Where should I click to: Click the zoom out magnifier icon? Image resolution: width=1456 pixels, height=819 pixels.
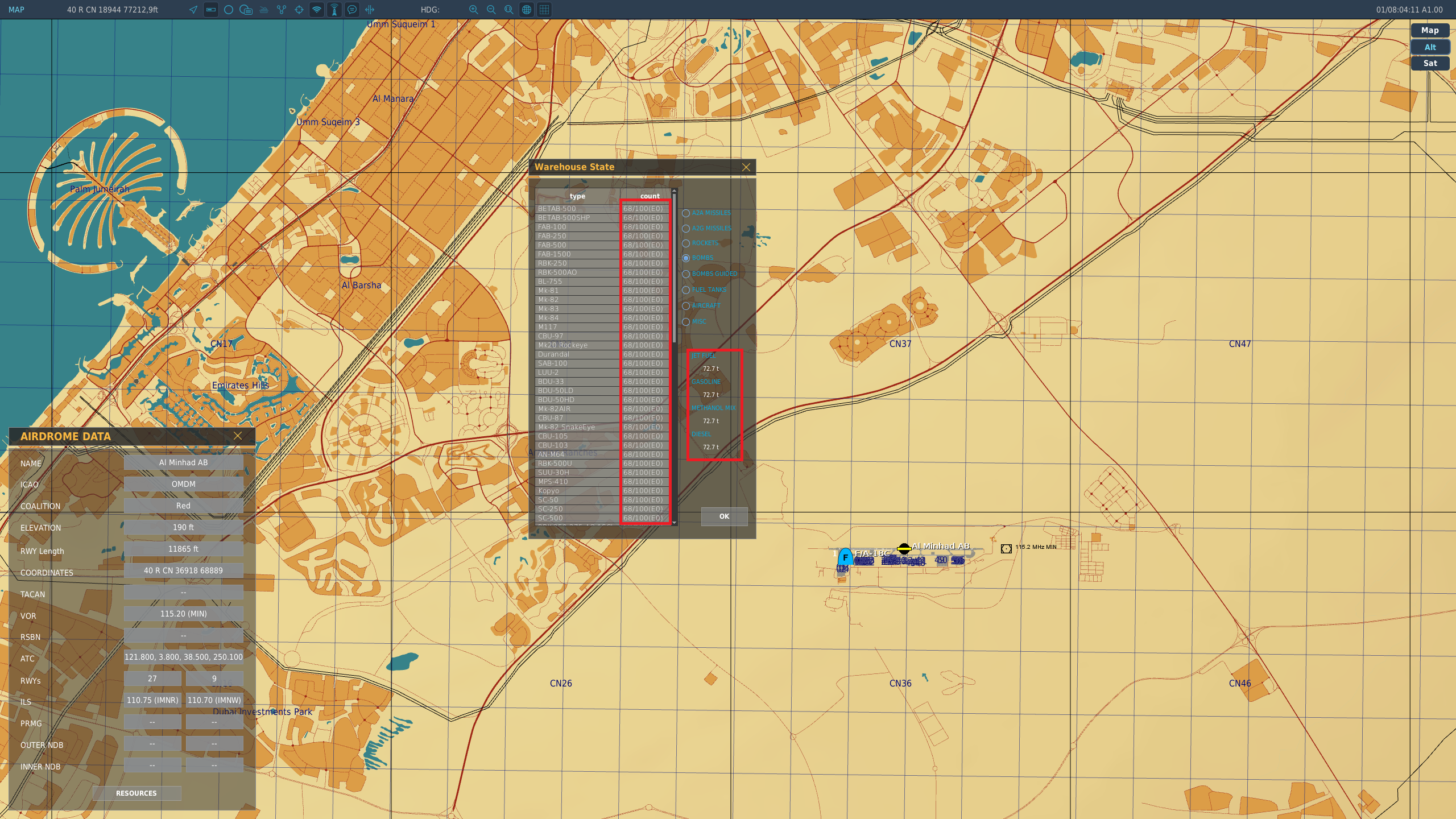pos(491,10)
